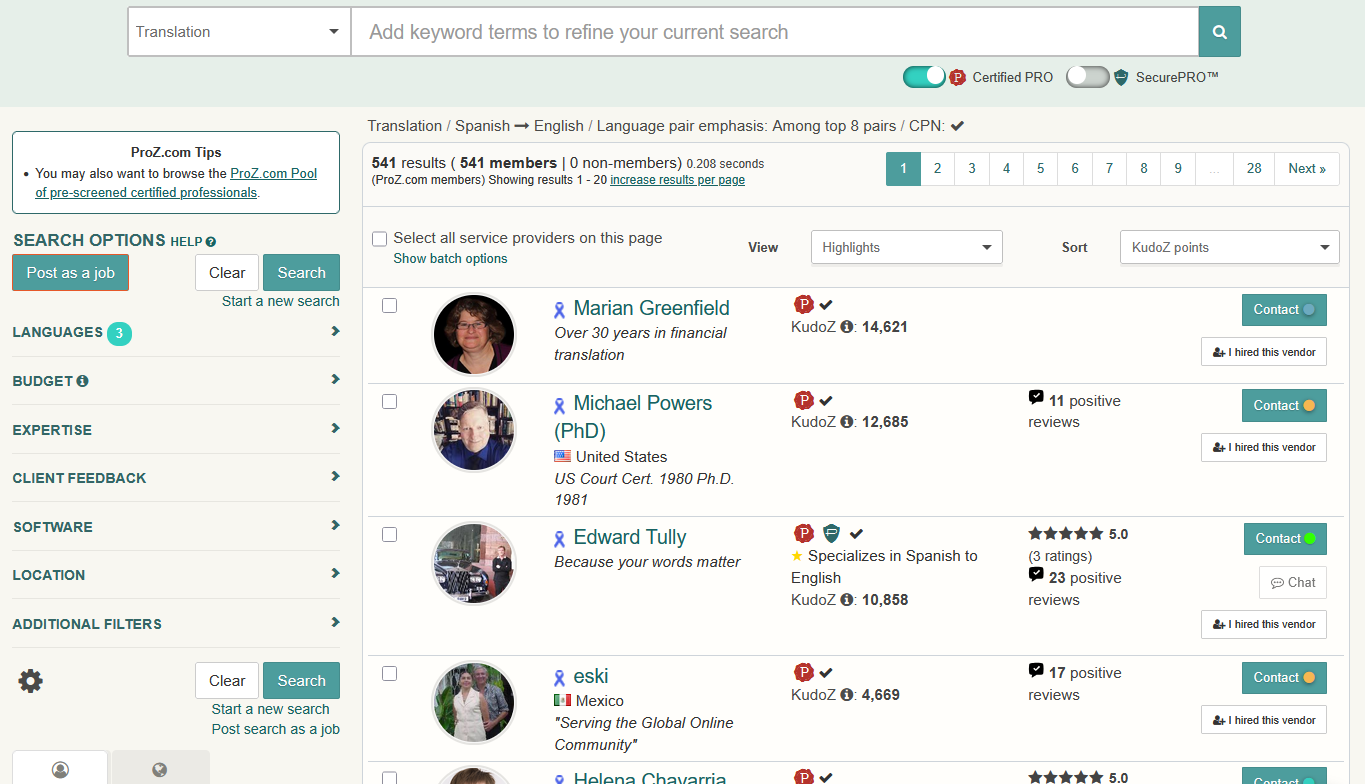Viewport: 1365px width, 784px height.
Task: Check Select all service providers checkbox
Action: [380, 239]
